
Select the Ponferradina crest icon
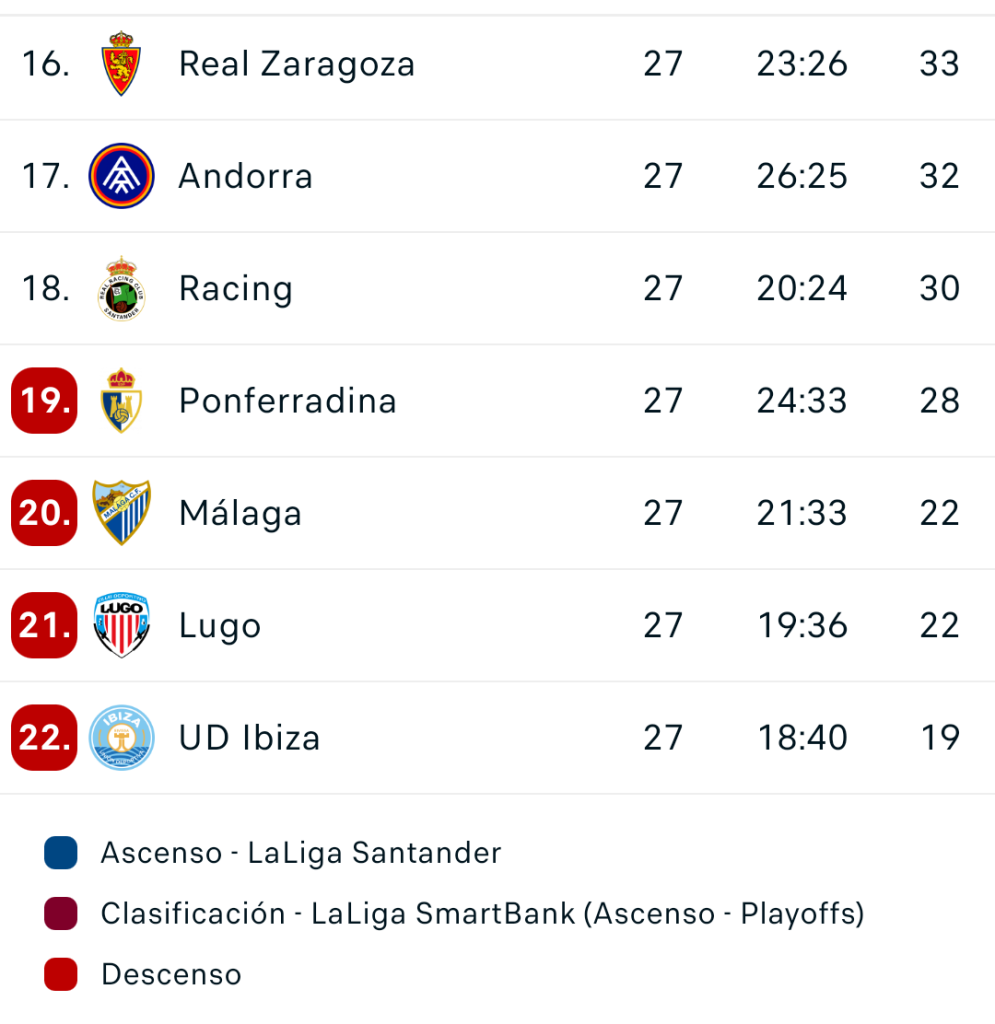pyautogui.click(x=121, y=401)
